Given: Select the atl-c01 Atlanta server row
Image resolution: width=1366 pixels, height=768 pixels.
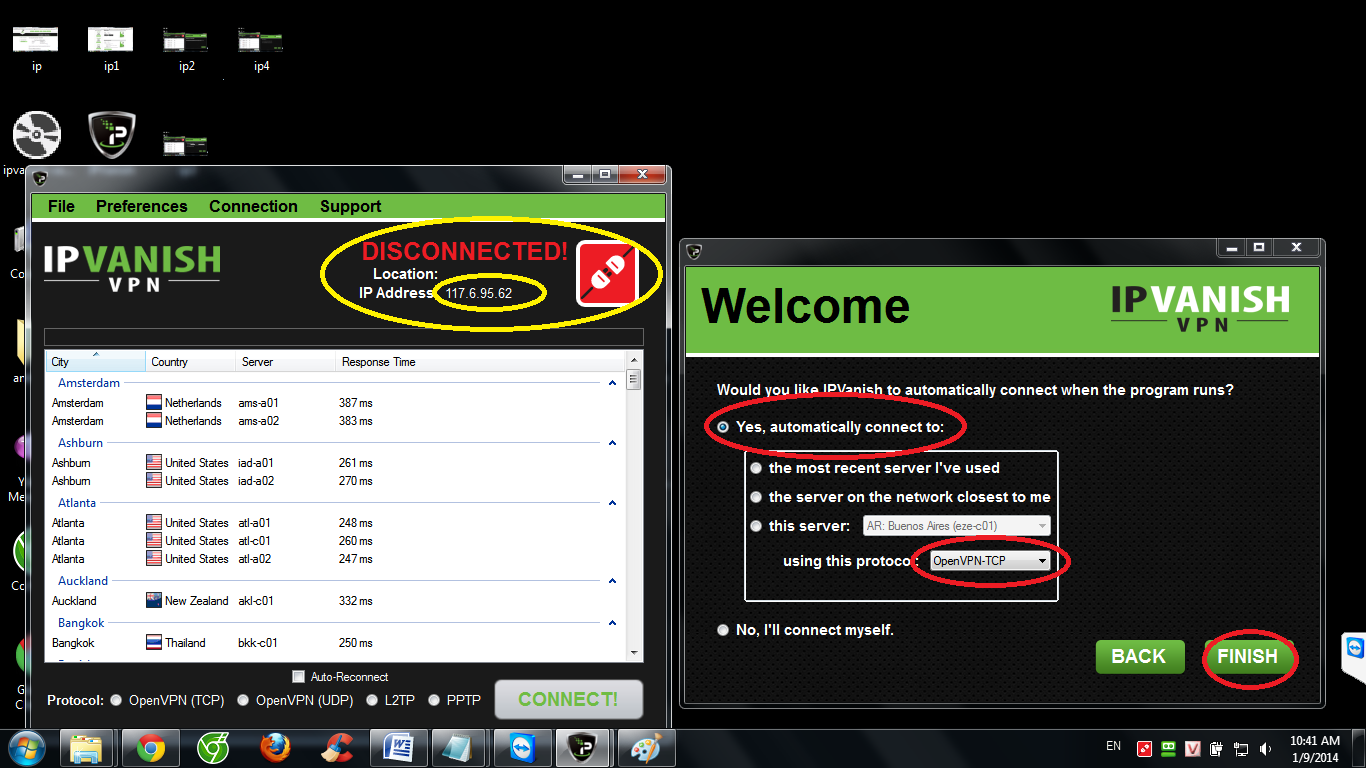Looking at the screenshot, I should pyautogui.click(x=335, y=541).
